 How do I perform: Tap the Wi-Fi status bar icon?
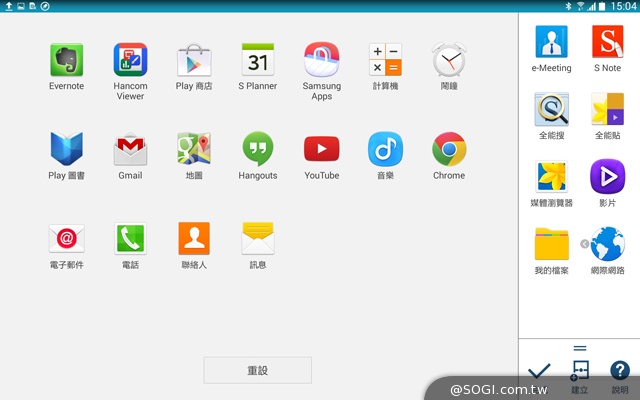[x=580, y=6]
